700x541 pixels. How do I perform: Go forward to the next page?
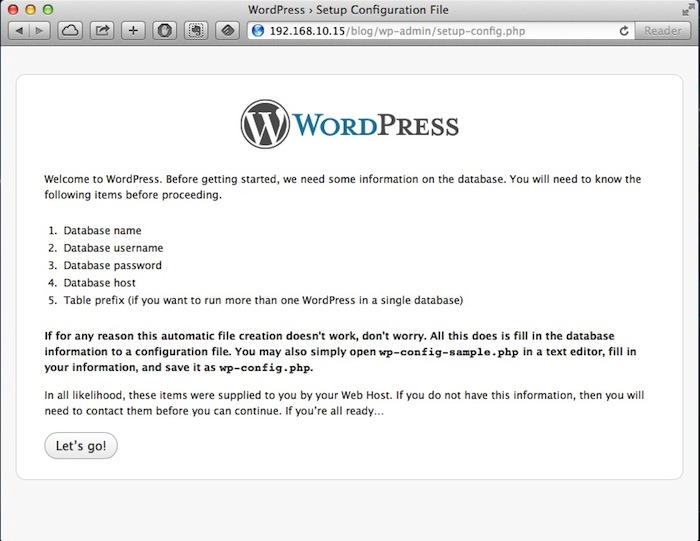click(39, 31)
